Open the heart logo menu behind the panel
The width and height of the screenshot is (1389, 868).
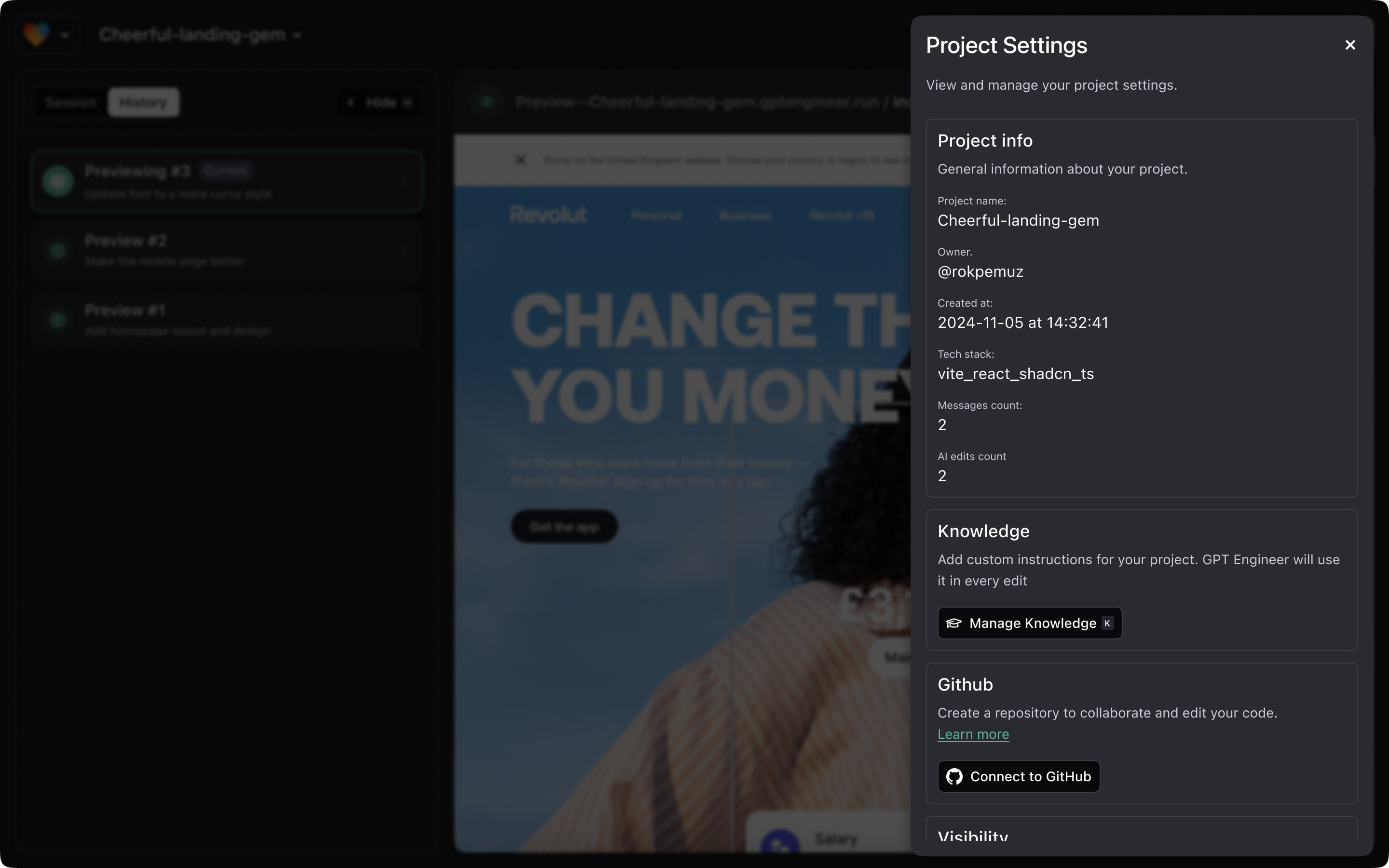click(x=47, y=34)
